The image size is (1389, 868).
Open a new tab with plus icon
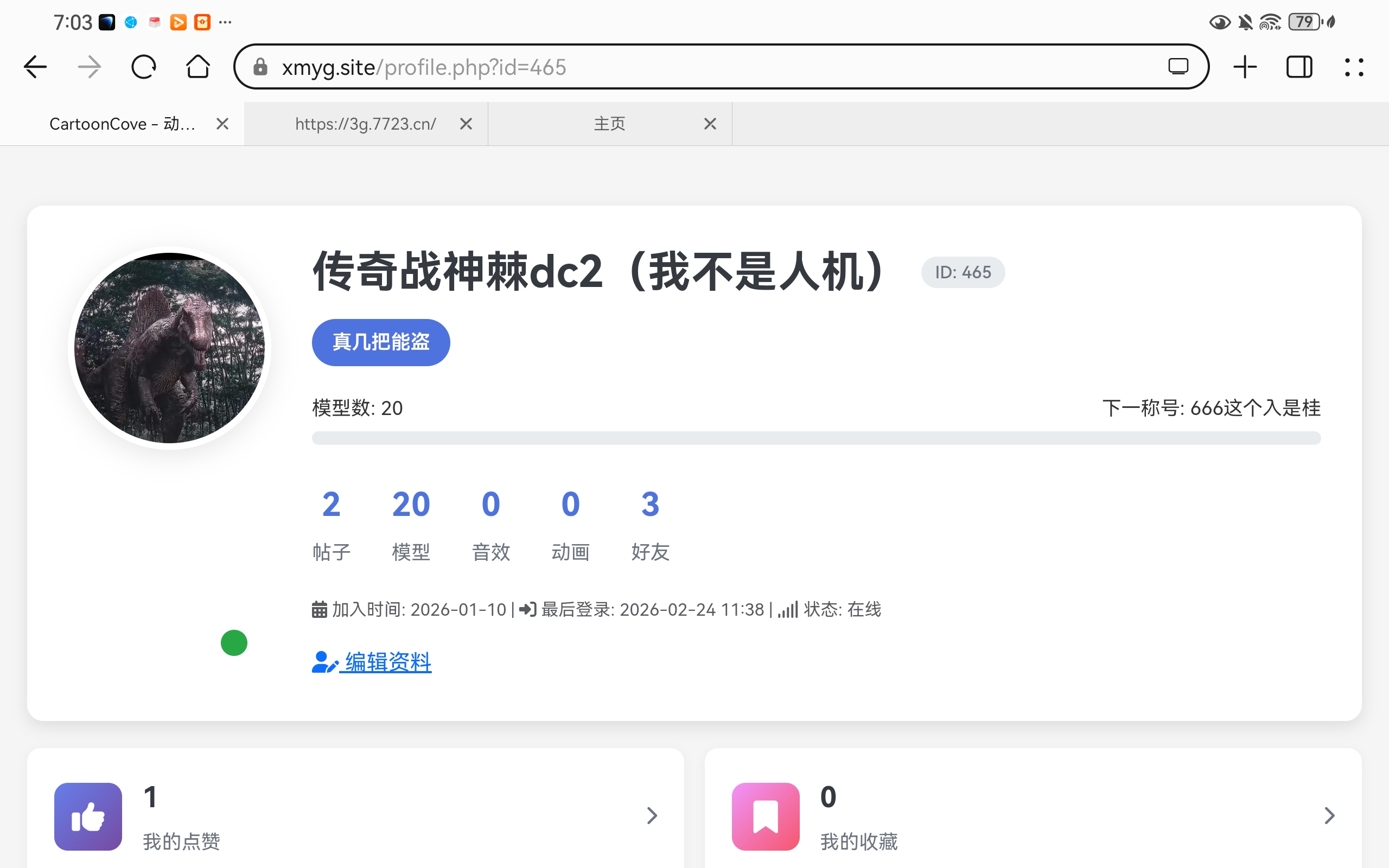(1245, 67)
